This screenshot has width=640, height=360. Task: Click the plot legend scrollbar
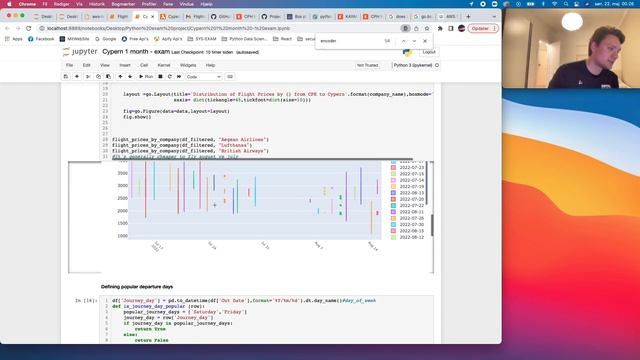pyautogui.click(x=427, y=183)
